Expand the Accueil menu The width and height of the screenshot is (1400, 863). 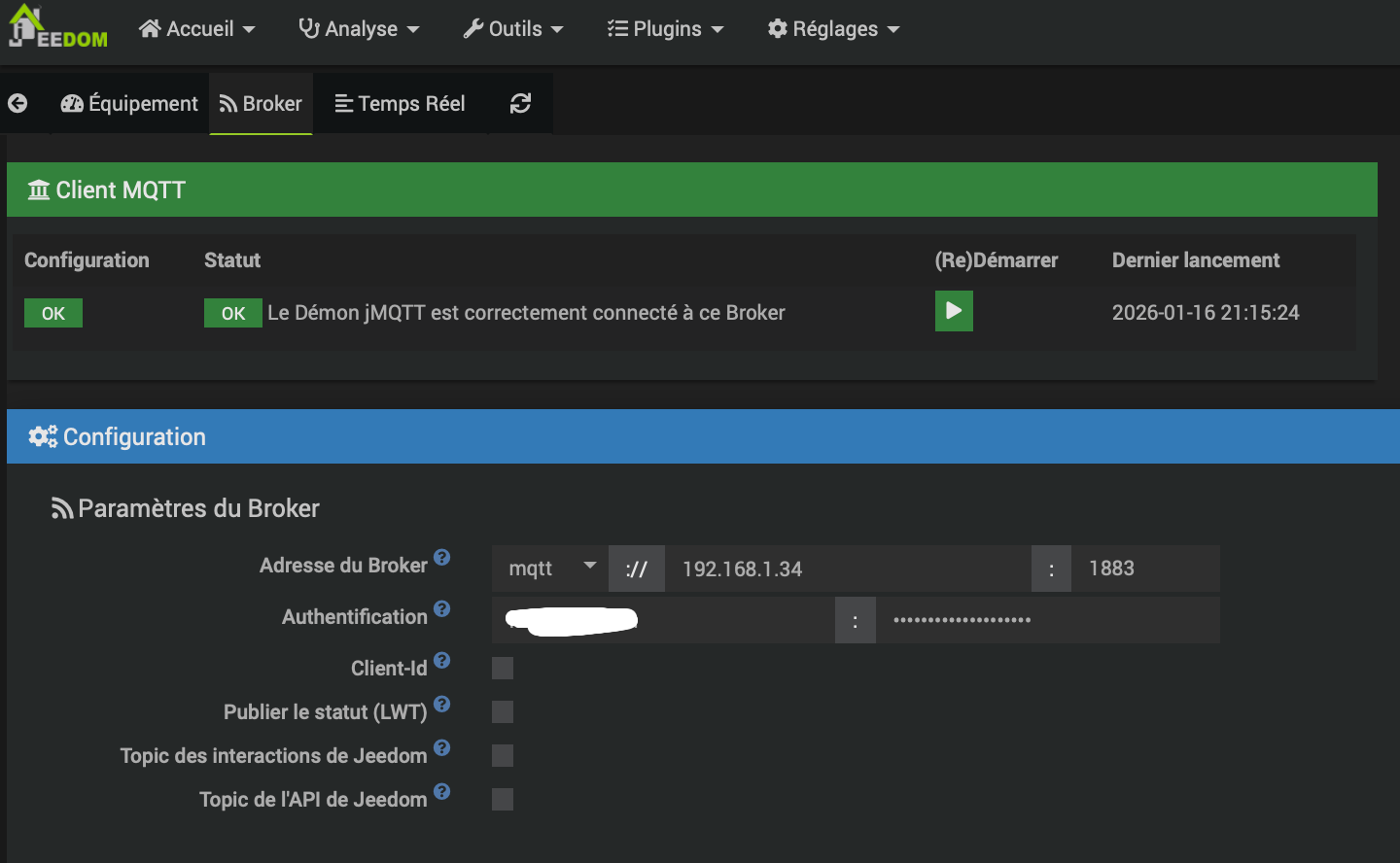coord(197,29)
